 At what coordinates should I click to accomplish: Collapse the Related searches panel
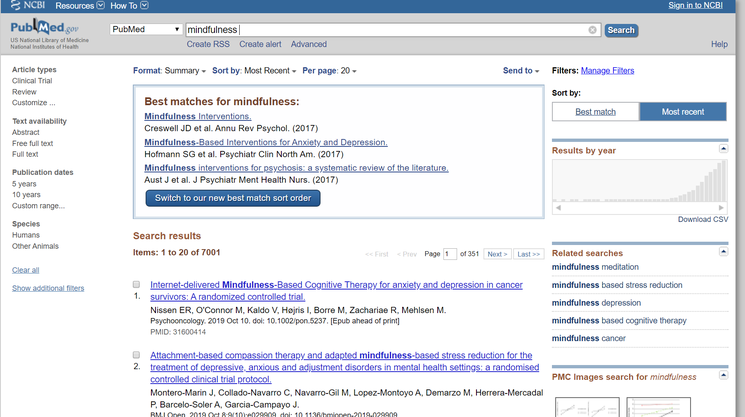pyautogui.click(x=723, y=252)
